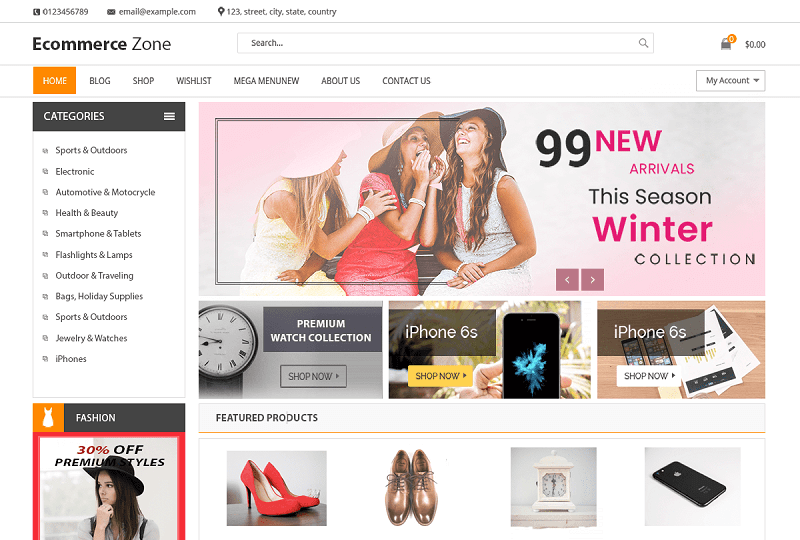Click the phone icon in top bar
The image size is (800, 540).
[x=36, y=12]
